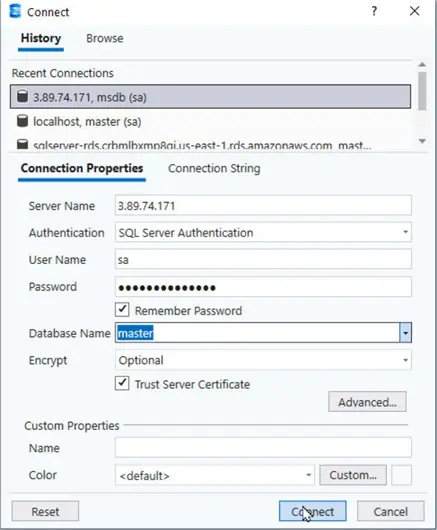Open the Encrypt dropdown
Viewport: 437px width, 530px height.
(263, 360)
